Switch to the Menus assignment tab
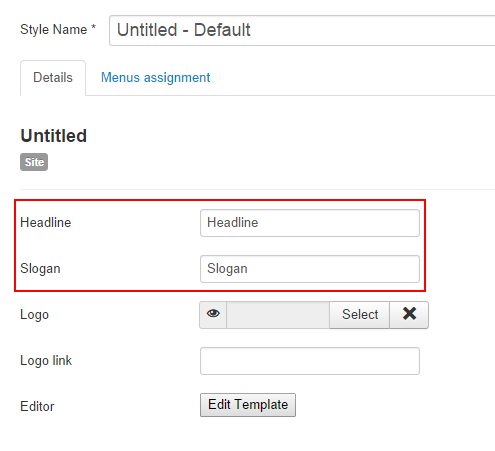Screen dimensions: 495x451 [x=155, y=78]
